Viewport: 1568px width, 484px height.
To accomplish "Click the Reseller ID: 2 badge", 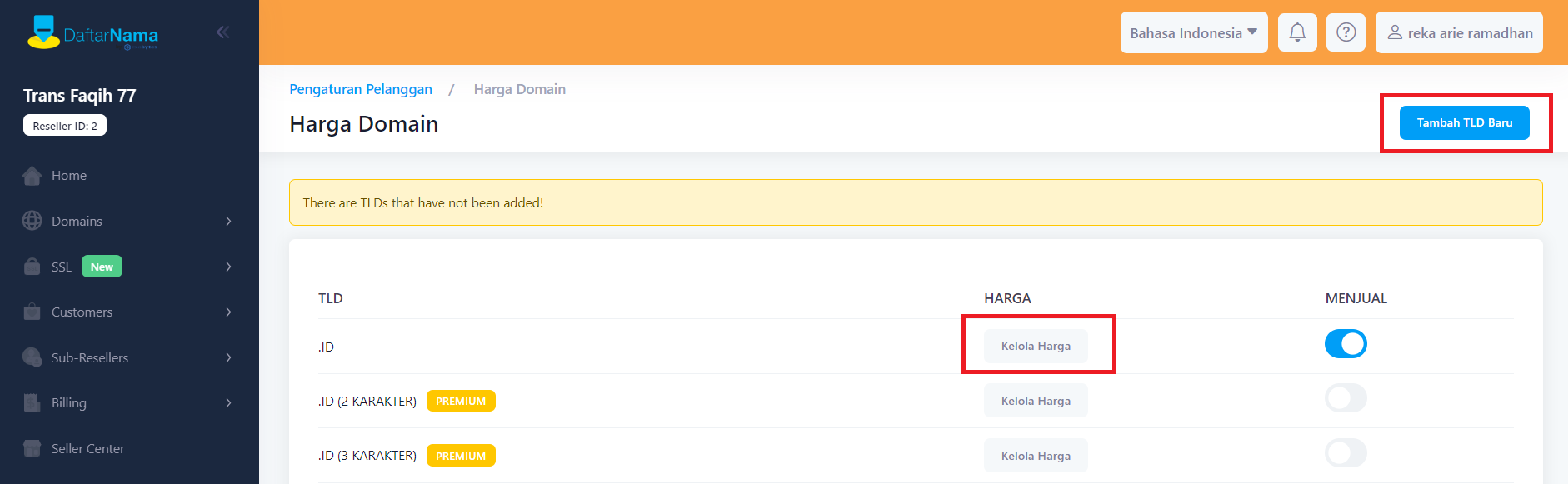I will pyautogui.click(x=65, y=126).
